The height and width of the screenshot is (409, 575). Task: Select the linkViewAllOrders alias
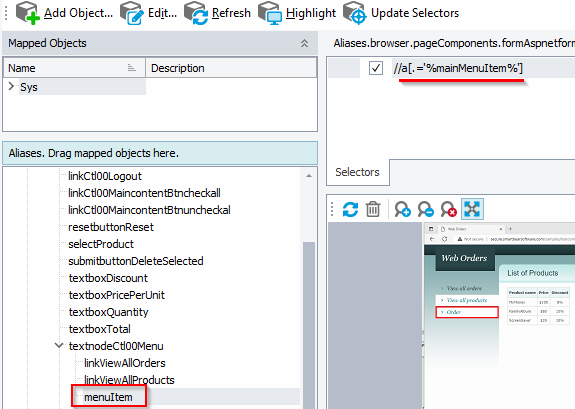pos(125,363)
